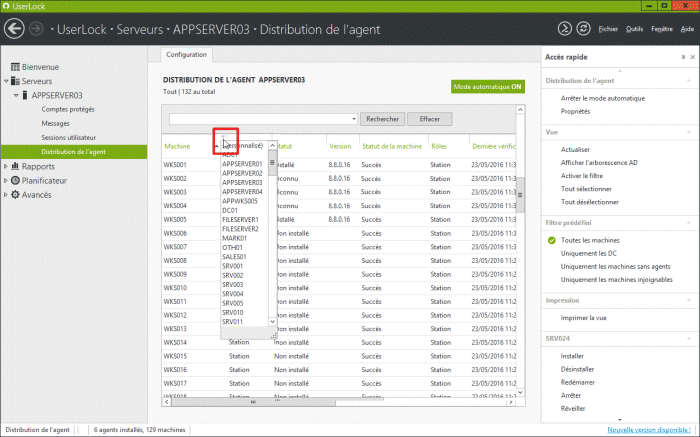Choose FILESERVER1 in filter dropdown list
700x437 pixels.
(240, 220)
